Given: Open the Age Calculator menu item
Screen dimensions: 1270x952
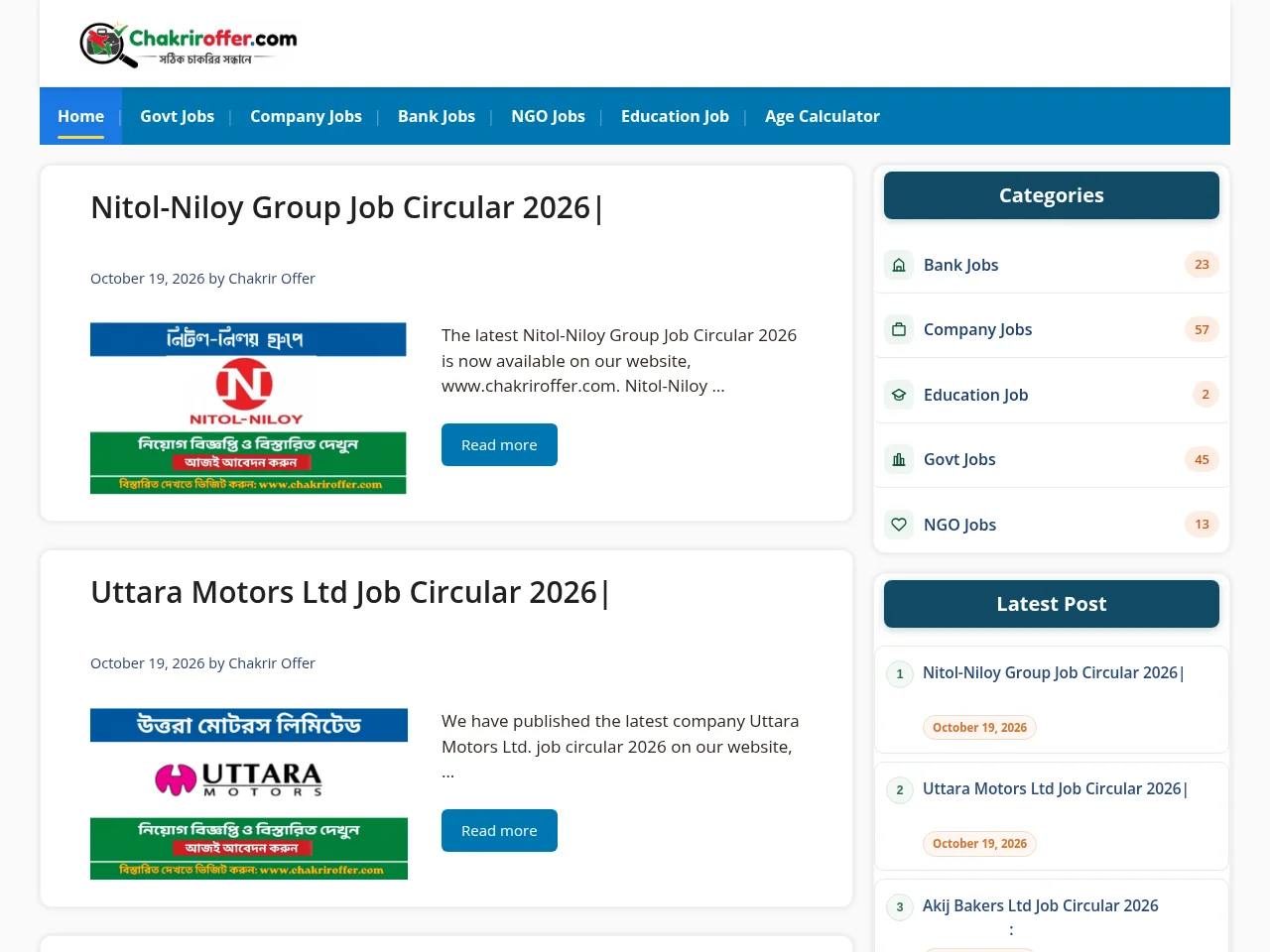Looking at the screenshot, I should click(x=823, y=116).
